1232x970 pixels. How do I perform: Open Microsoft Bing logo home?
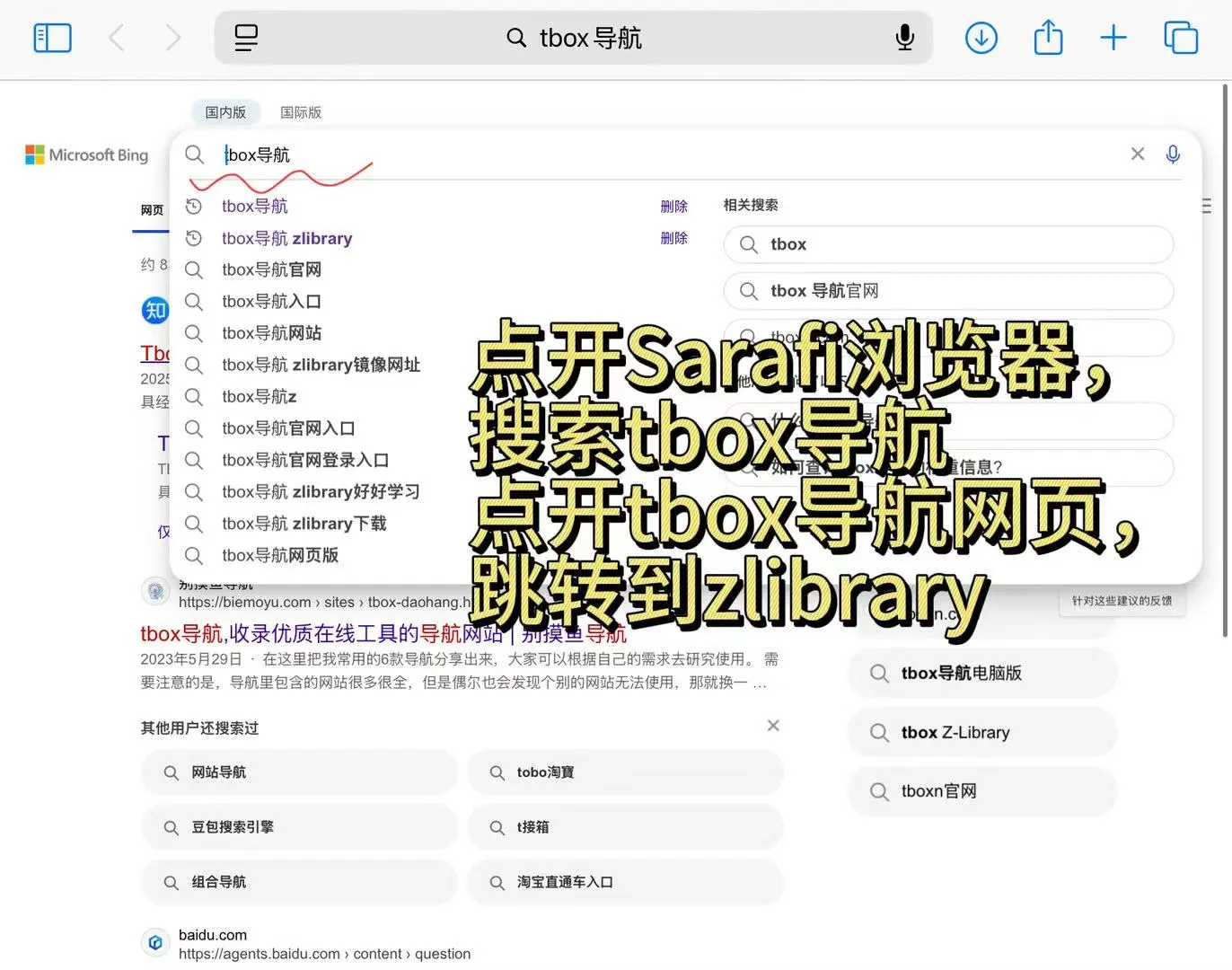pyautogui.click(x=86, y=154)
